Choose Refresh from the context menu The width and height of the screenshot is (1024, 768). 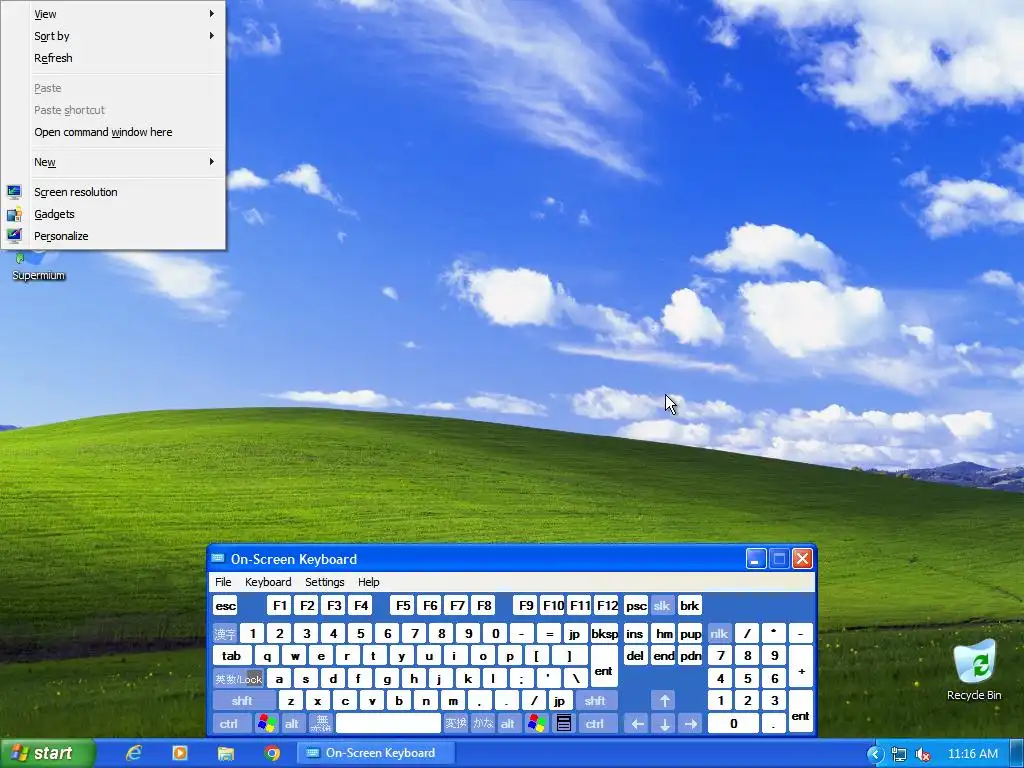point(114,58)
